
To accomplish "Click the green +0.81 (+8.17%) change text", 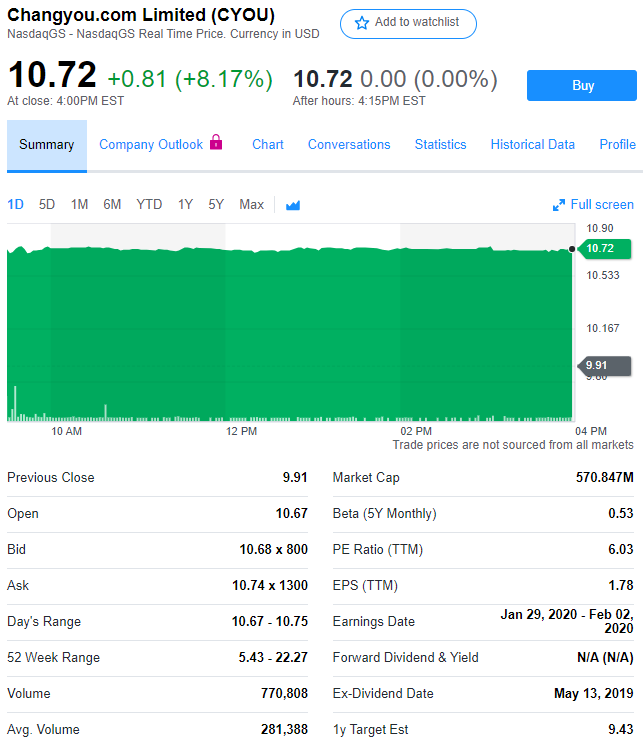I will point(190,79).
